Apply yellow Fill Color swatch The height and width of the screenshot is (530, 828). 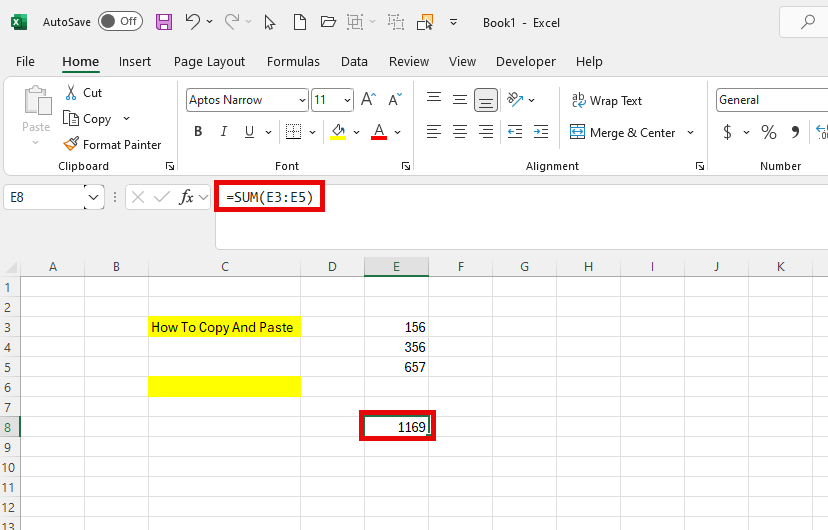click(x=338, y=131)
